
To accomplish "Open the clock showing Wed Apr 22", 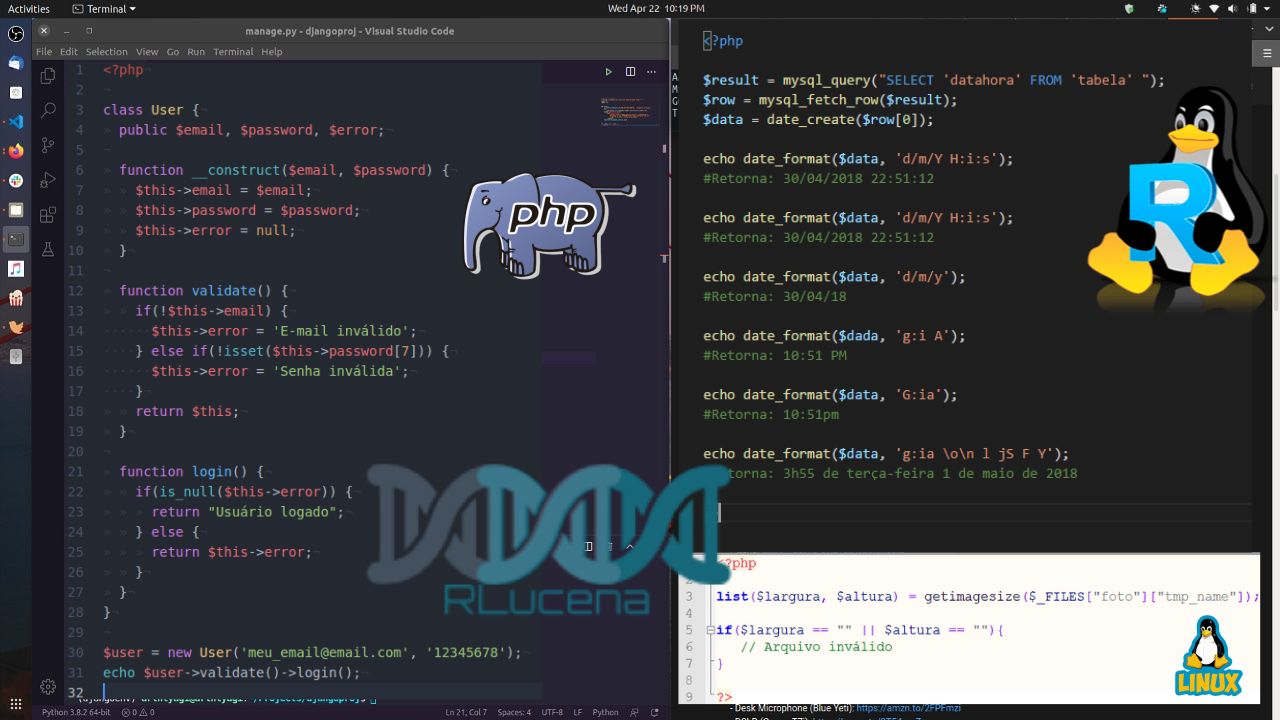I will coord(656,9).
